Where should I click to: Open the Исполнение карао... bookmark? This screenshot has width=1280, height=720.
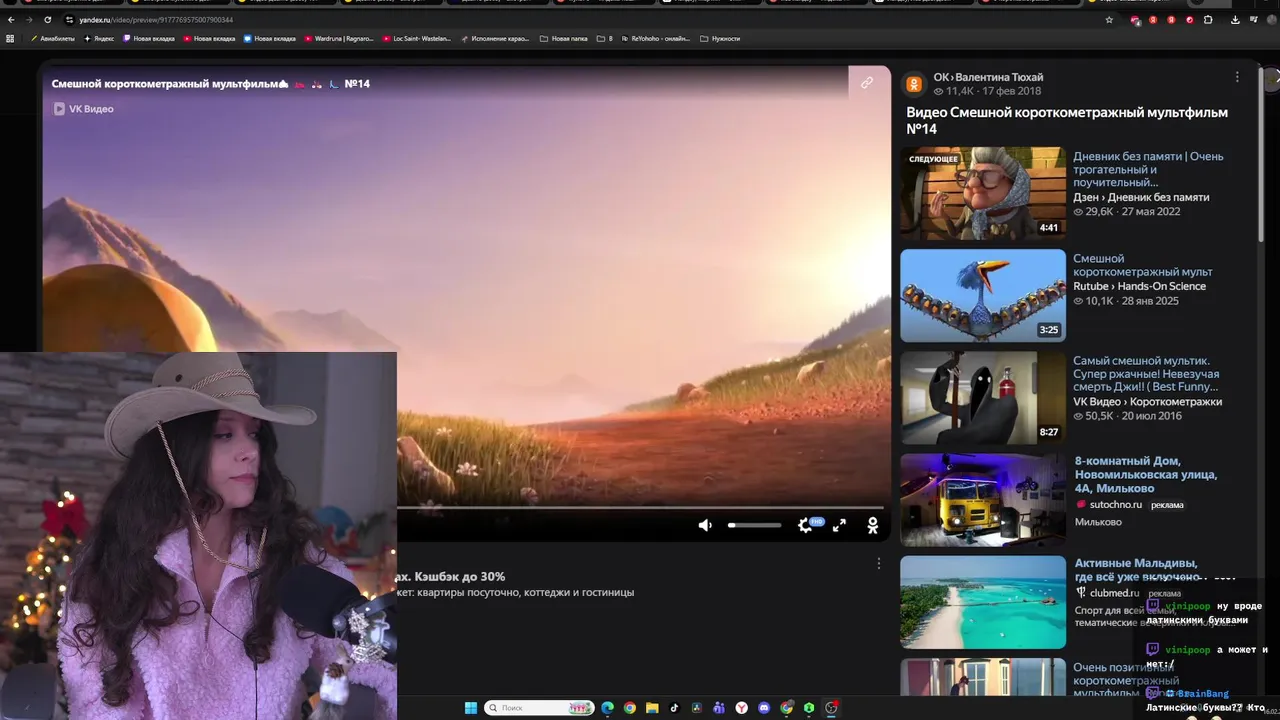495,38
